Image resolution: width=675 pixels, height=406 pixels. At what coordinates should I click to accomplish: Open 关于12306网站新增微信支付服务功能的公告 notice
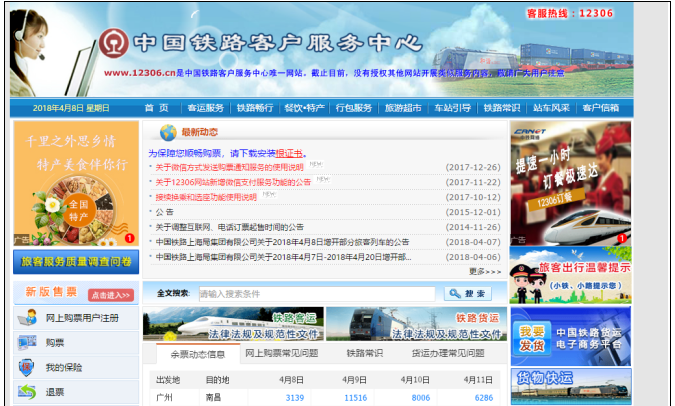pyautogui.click(x=233, y=182)
